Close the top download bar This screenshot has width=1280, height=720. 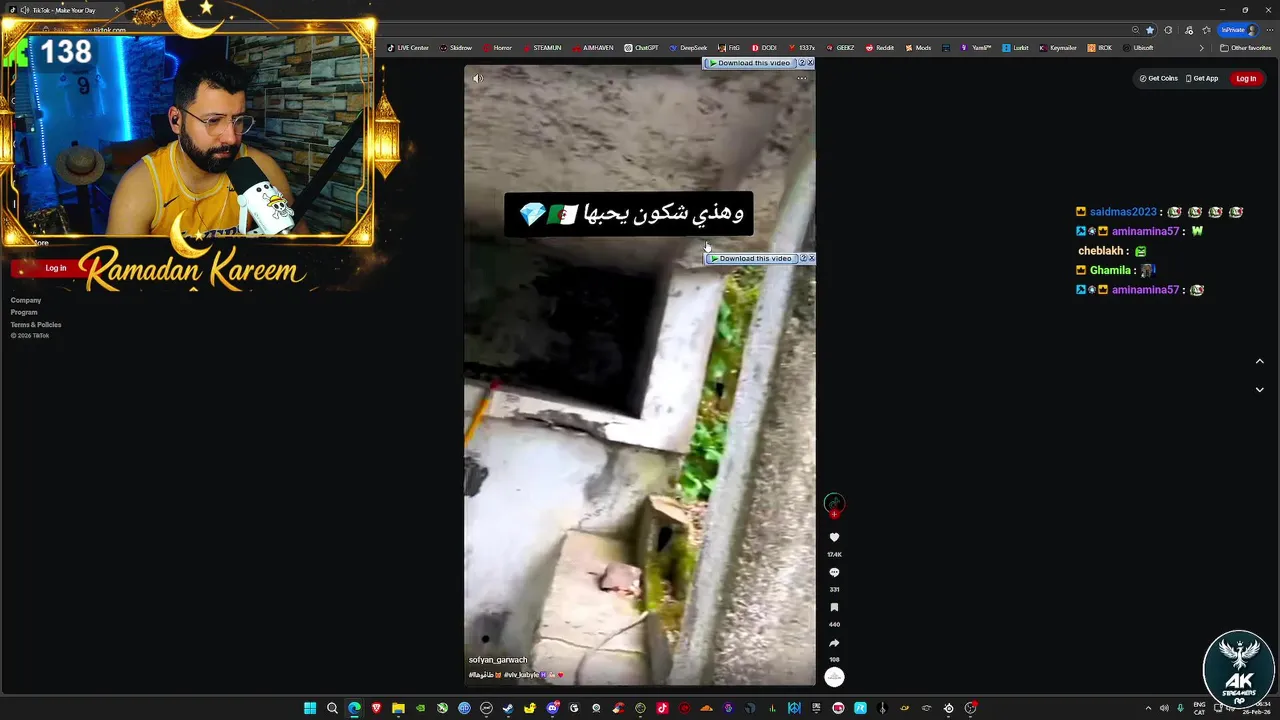point(810,63)
